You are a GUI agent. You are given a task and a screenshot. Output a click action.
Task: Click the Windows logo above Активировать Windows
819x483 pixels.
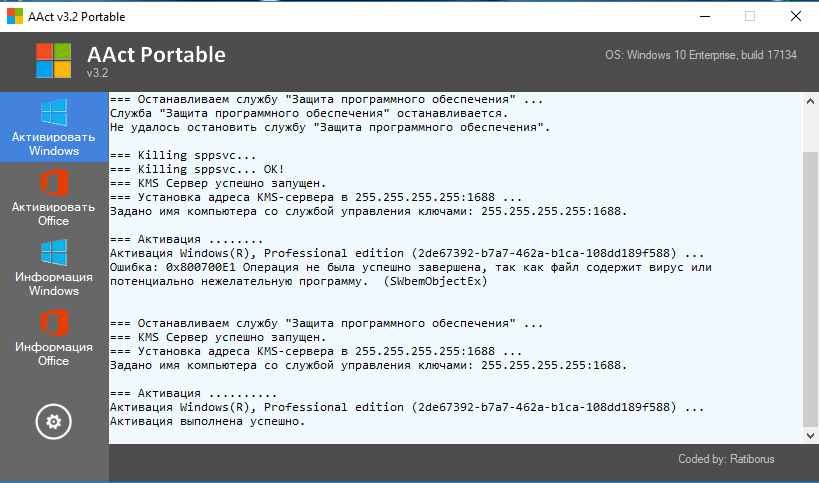tap(54, 112)
